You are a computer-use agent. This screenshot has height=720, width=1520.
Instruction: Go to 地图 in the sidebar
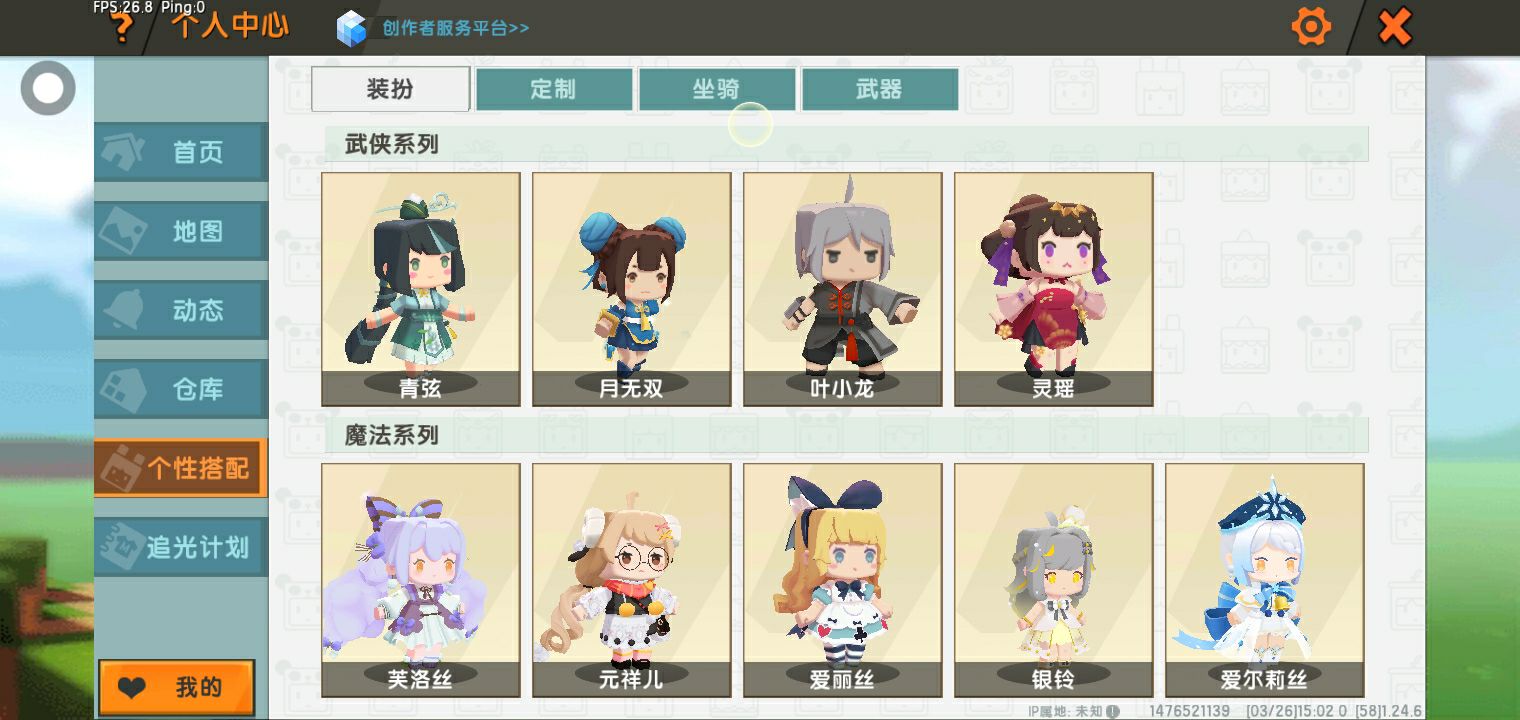pos(181,231)
